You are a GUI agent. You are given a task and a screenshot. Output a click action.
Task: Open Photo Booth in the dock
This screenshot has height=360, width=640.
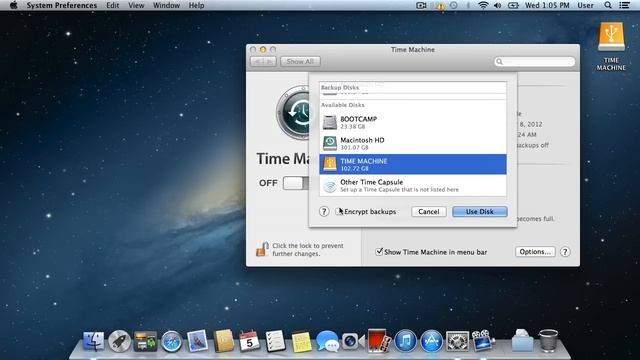point(378,340)
